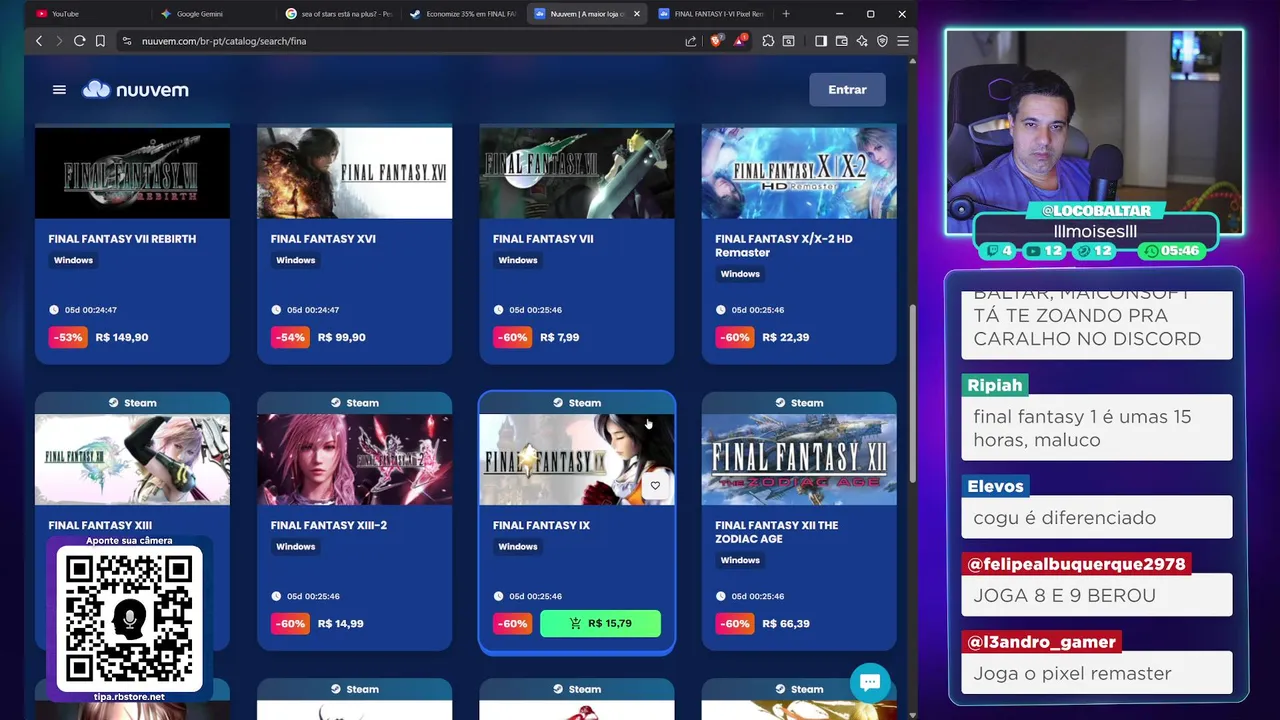Click the tipa.rbstore.net QR code
The image size is (1280, 720).
click(x=129, y=619)
